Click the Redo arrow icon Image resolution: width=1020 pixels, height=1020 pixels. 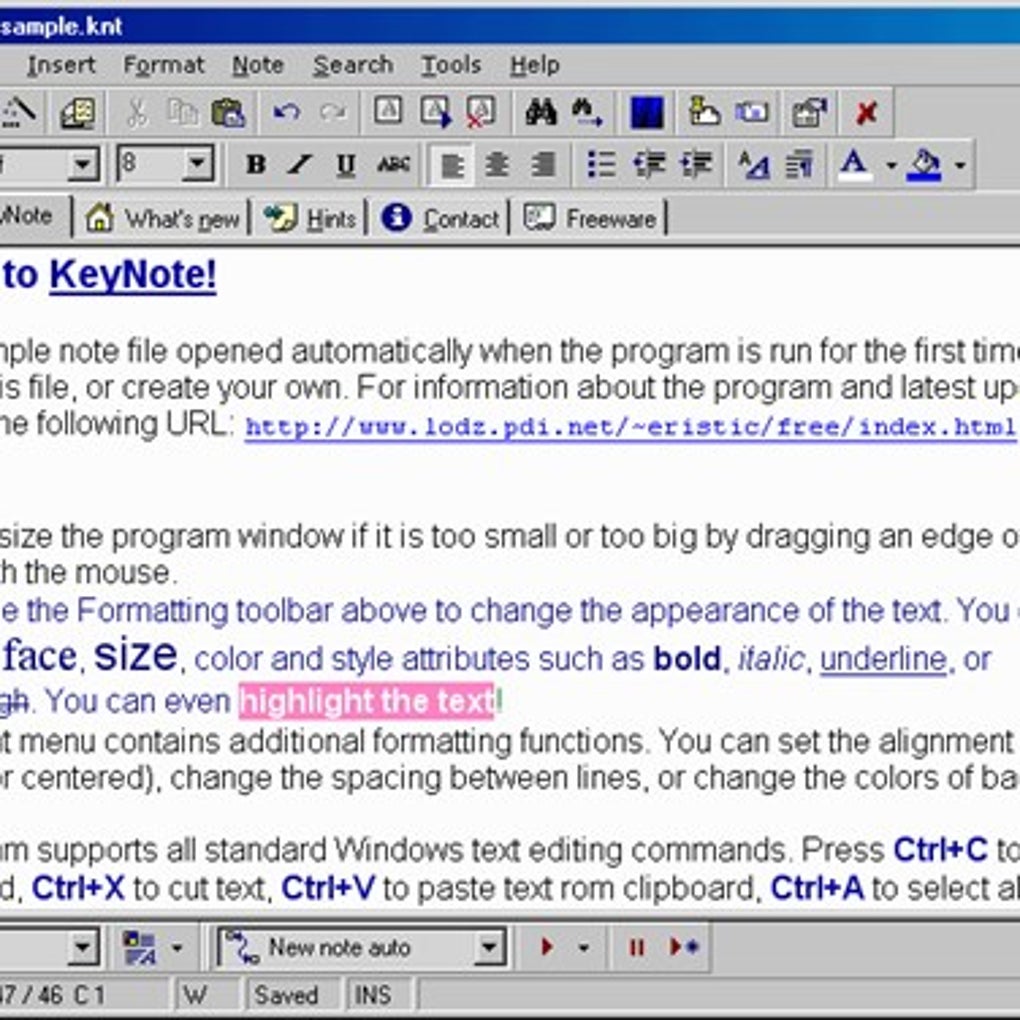pos(333,113)
